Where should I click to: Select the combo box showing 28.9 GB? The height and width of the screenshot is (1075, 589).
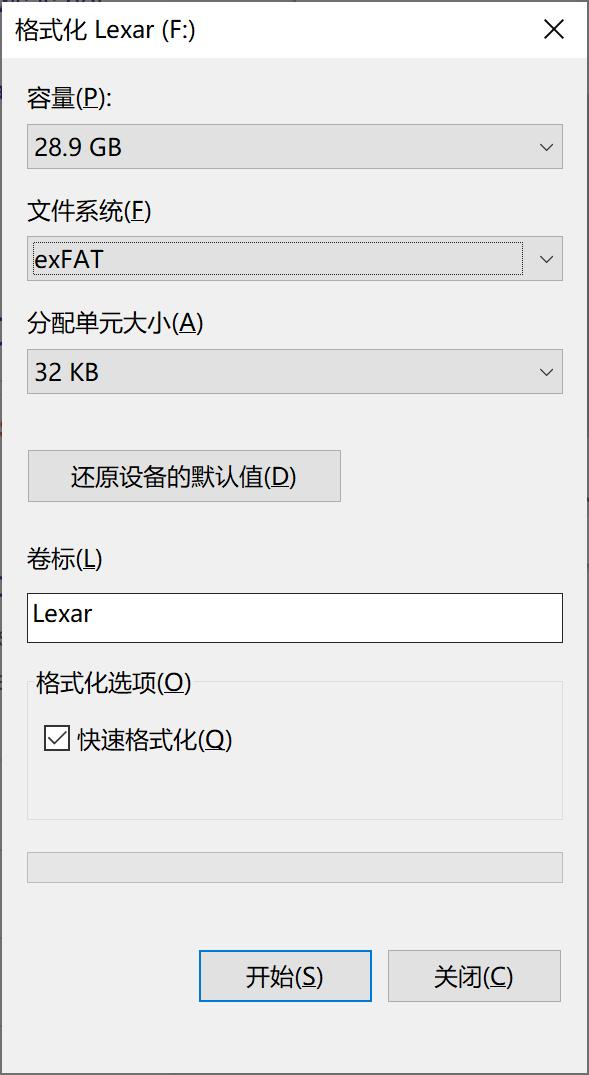295,146
